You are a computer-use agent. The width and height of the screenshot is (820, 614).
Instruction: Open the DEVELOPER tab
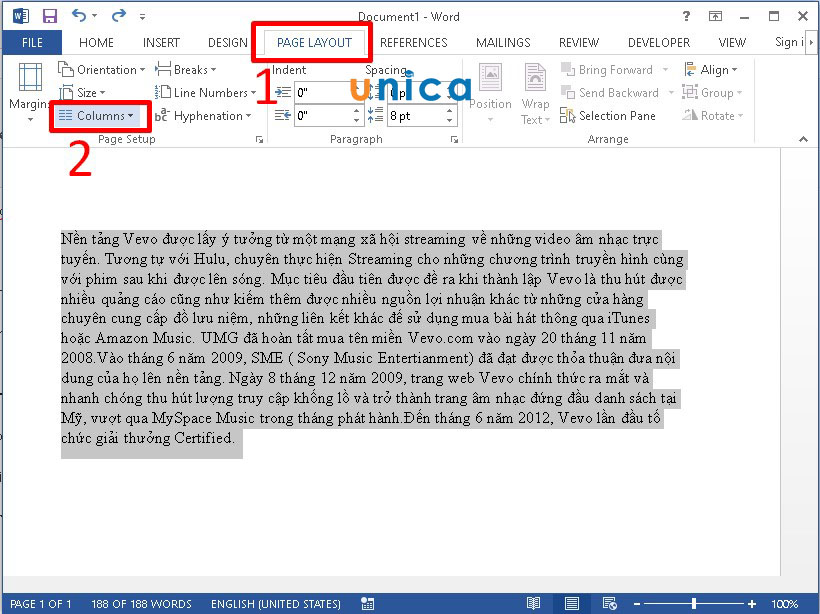(x=659, y=42)
